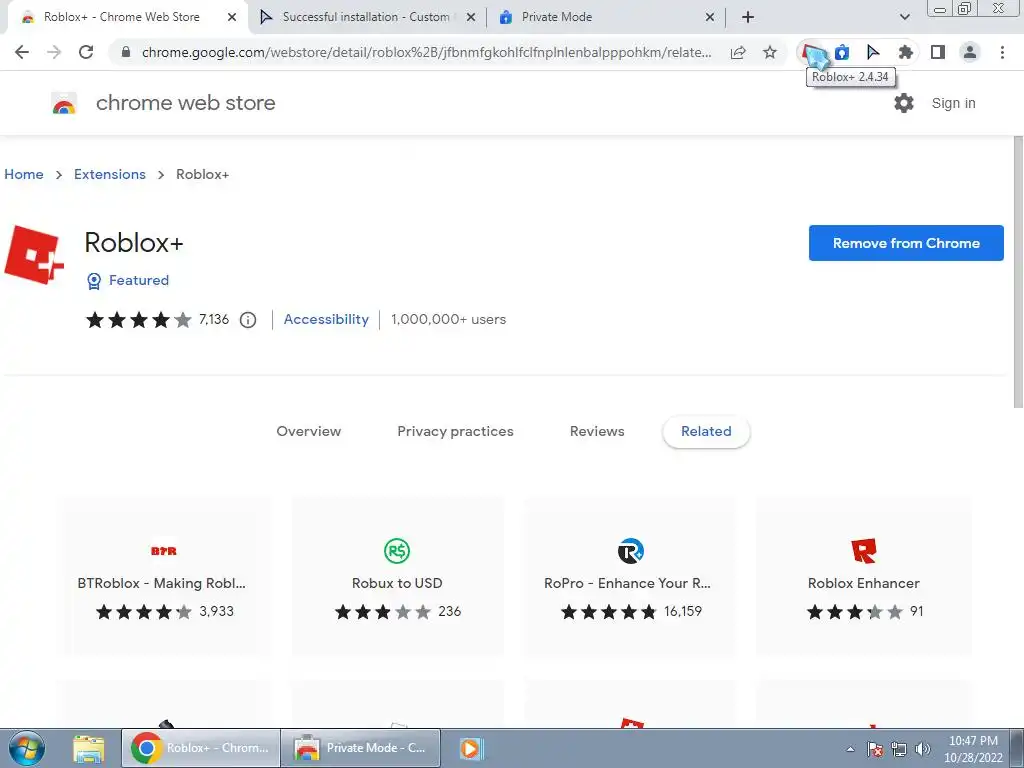Toggle the browser side panel
This screenshot has height=768, width=1024.
938,52
